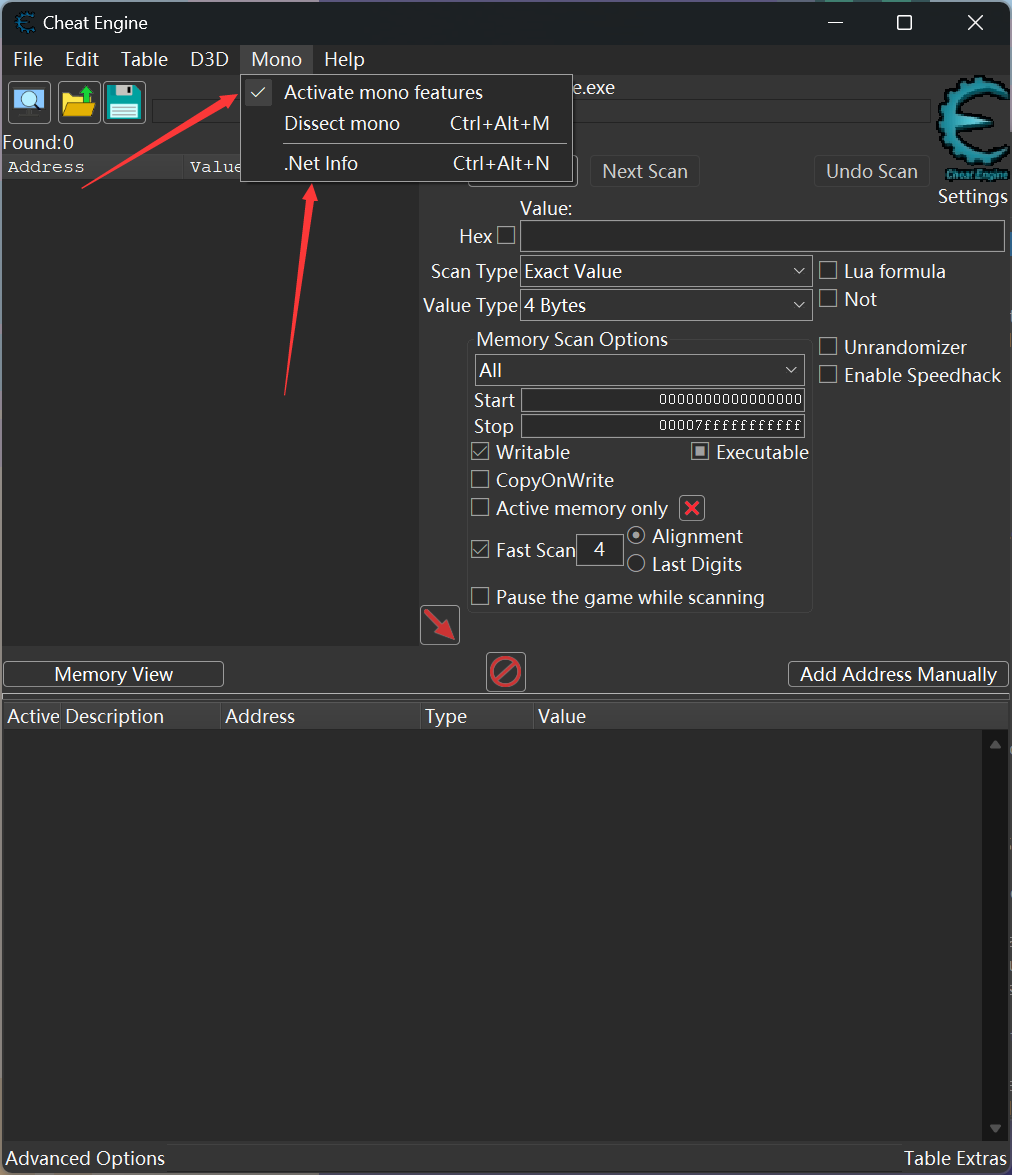Screen dimensions: 1012x1175
Task: Select .Net Info menu entry
Action: coord(406,163)
